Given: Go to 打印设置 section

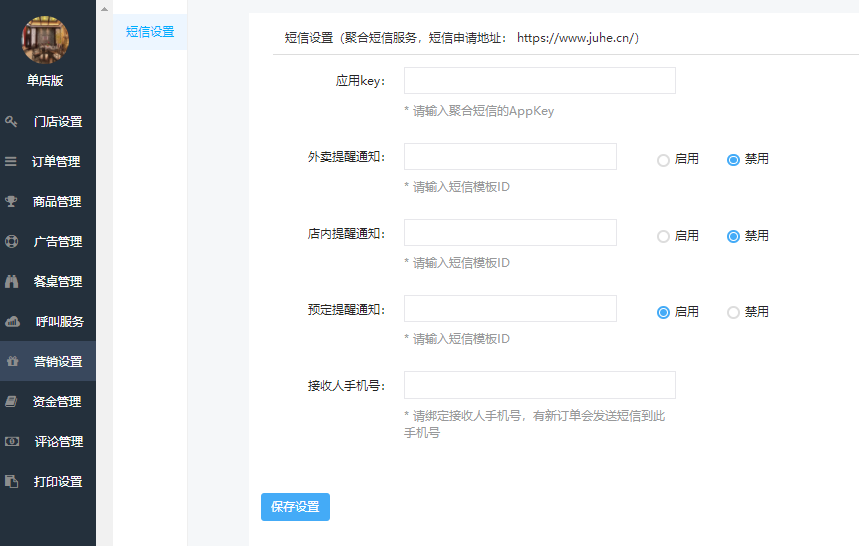Looking at the screenshot, I should tap(48, 481).
